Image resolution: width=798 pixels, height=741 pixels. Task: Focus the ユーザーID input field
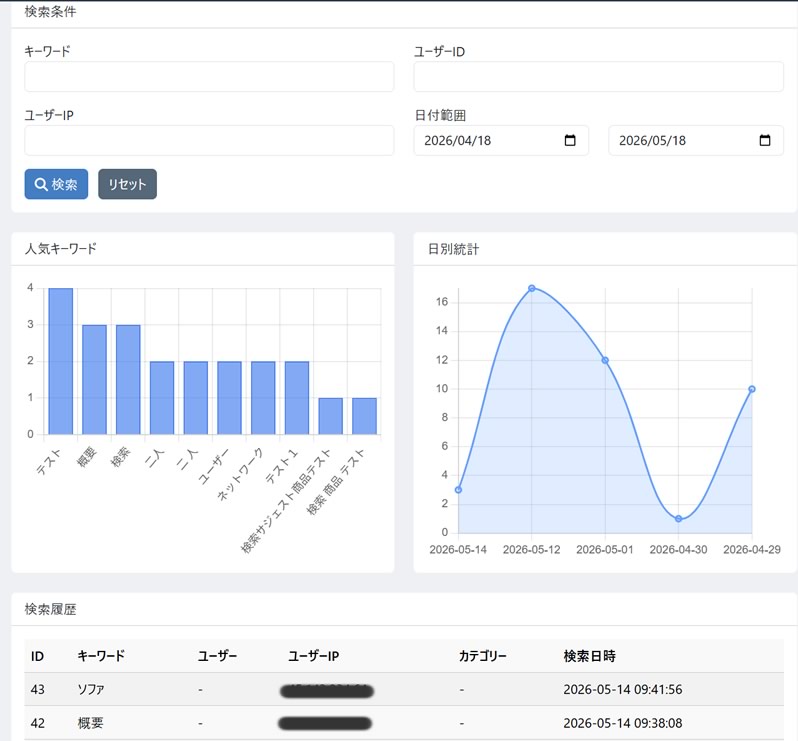click(x=598, y=77)
